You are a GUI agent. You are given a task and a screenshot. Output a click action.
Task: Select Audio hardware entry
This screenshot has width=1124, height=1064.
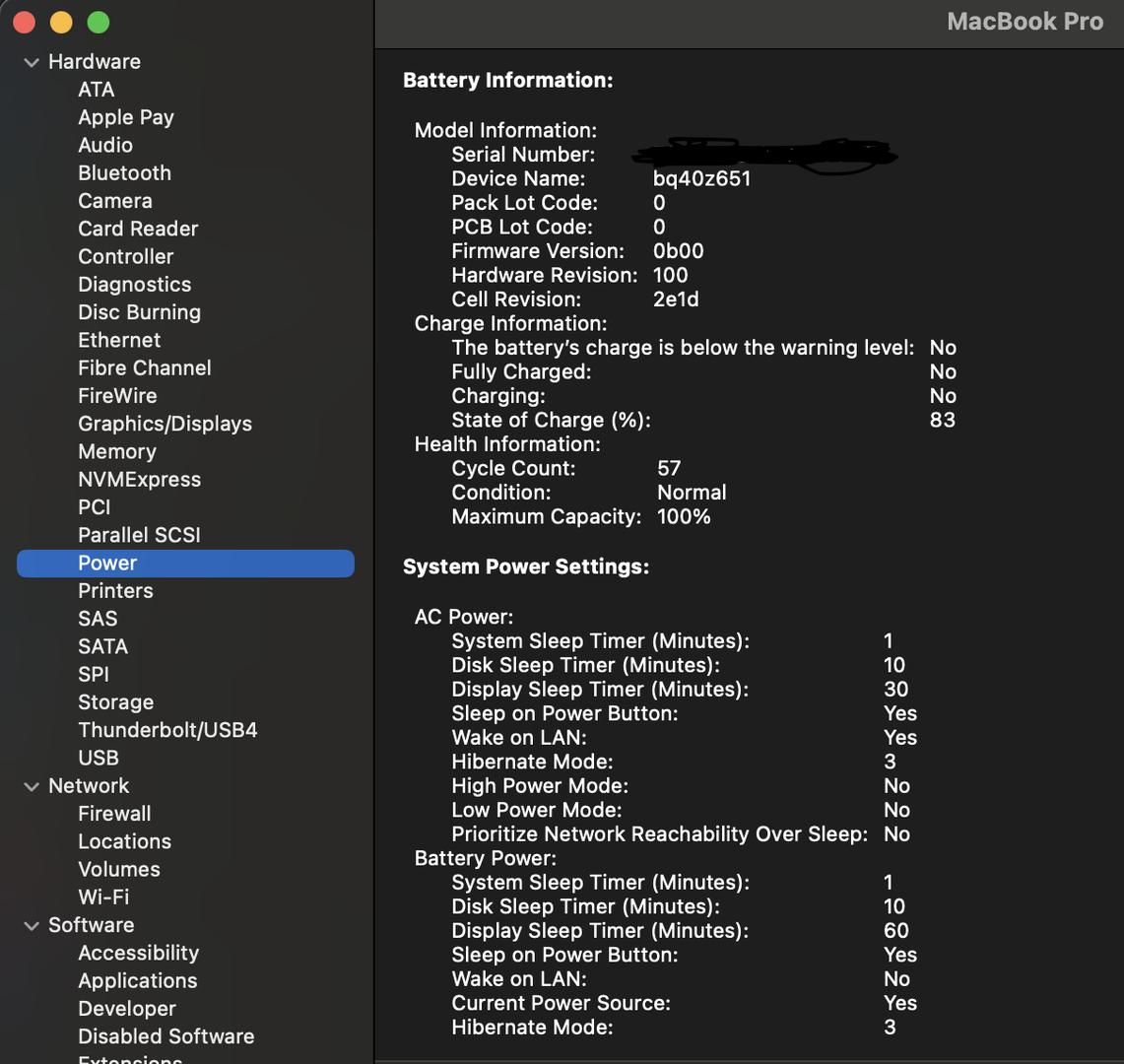(x=105, y=146)
